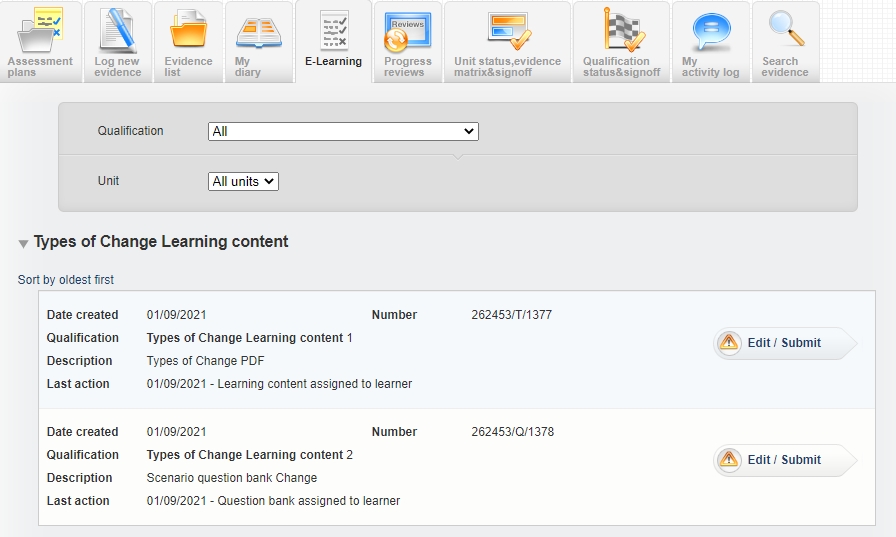This screenshot has height=537, width=896.
Task: Open Unit status,evidence matrix&signoff tab label
Action: 507,67
